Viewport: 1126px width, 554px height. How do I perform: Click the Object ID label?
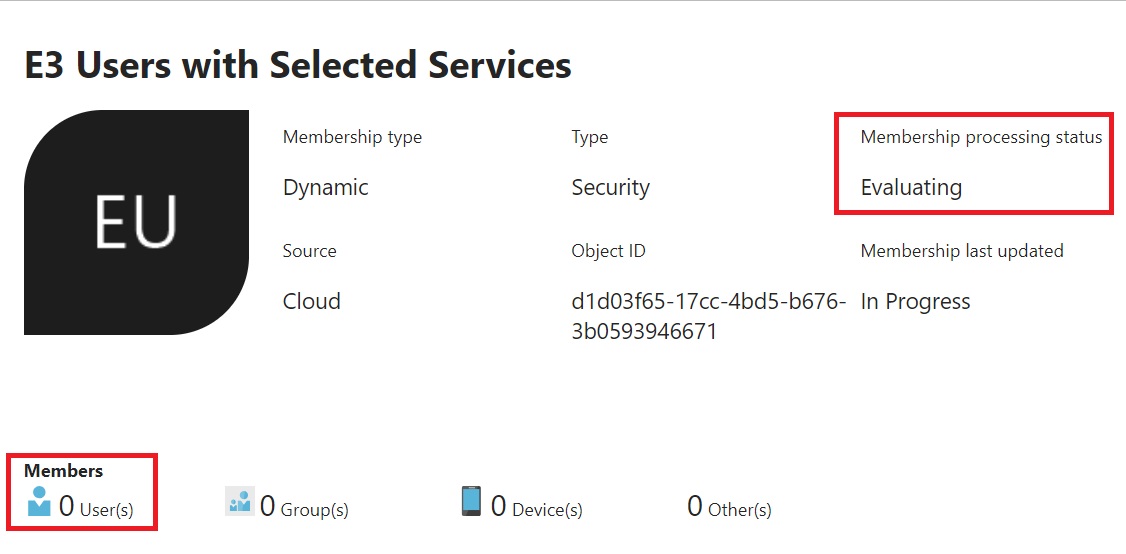point(608,251)
